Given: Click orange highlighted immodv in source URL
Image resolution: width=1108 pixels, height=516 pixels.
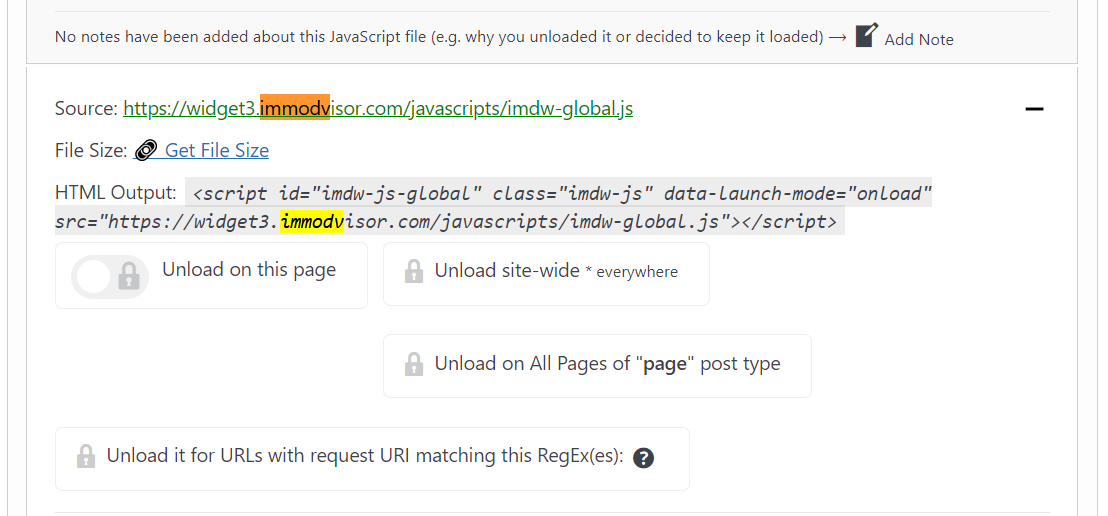Looking at the screenshot, I should [295, 107].
